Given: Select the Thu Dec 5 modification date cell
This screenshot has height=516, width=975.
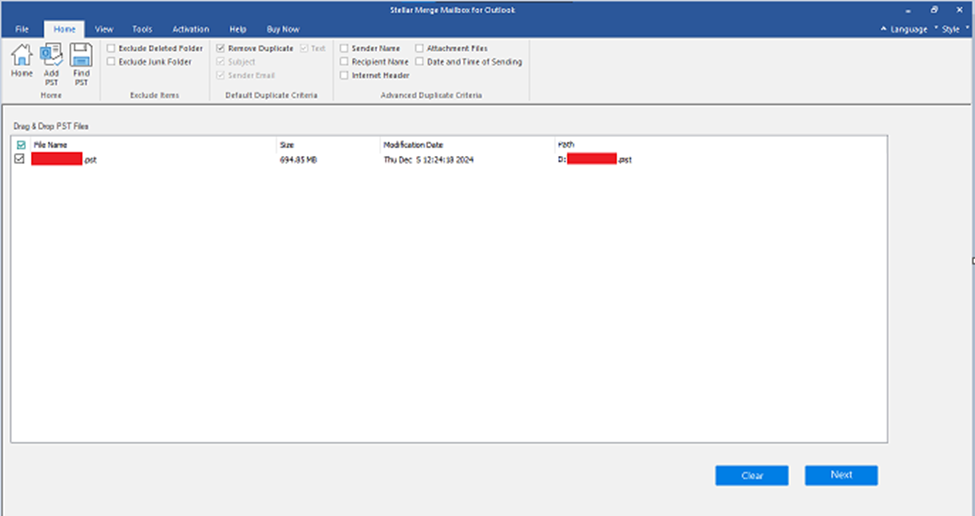Looking at the screenshot, I should click(x=428, y=160).
